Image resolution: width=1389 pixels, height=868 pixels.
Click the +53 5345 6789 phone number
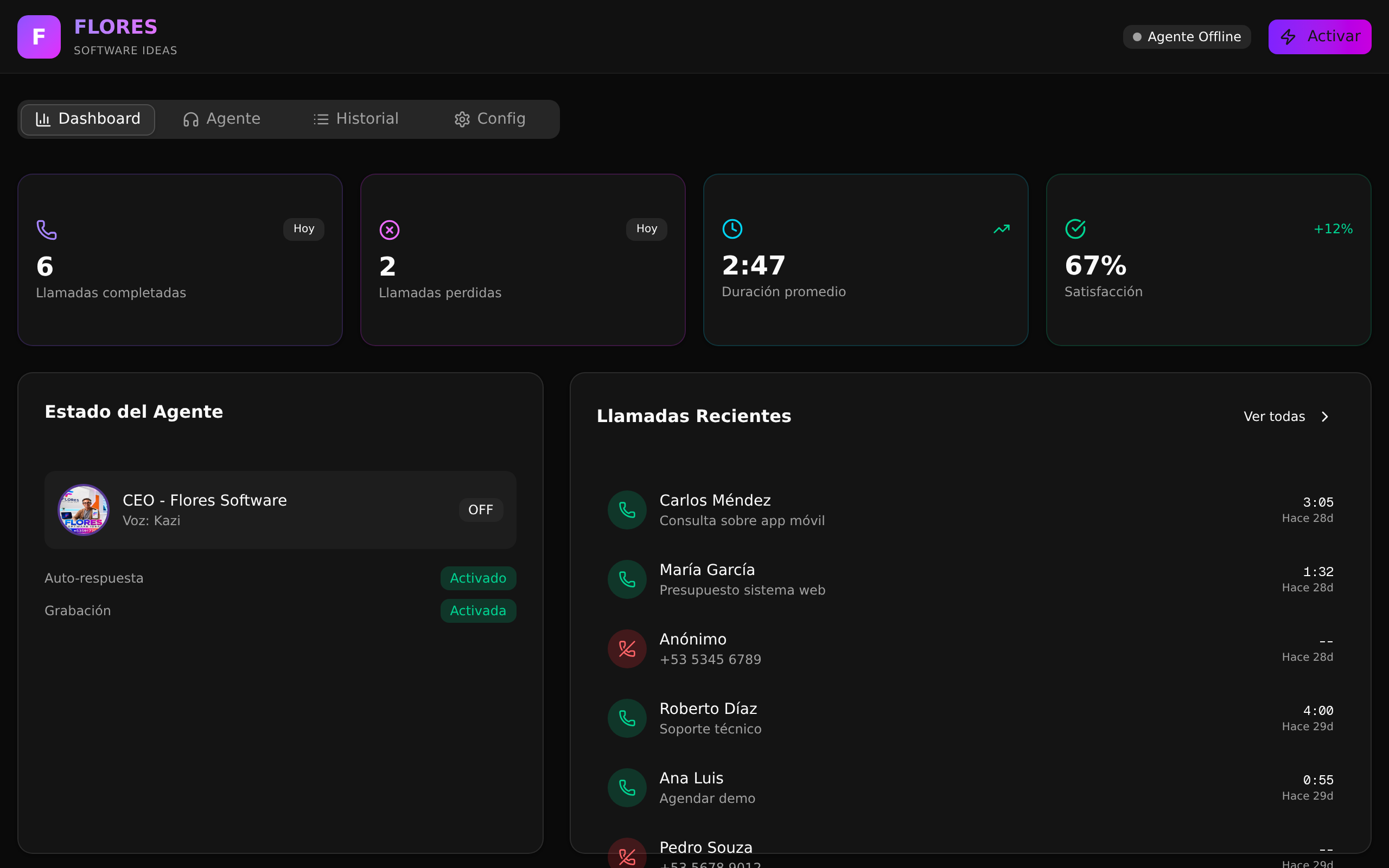(x=710, y=660)
